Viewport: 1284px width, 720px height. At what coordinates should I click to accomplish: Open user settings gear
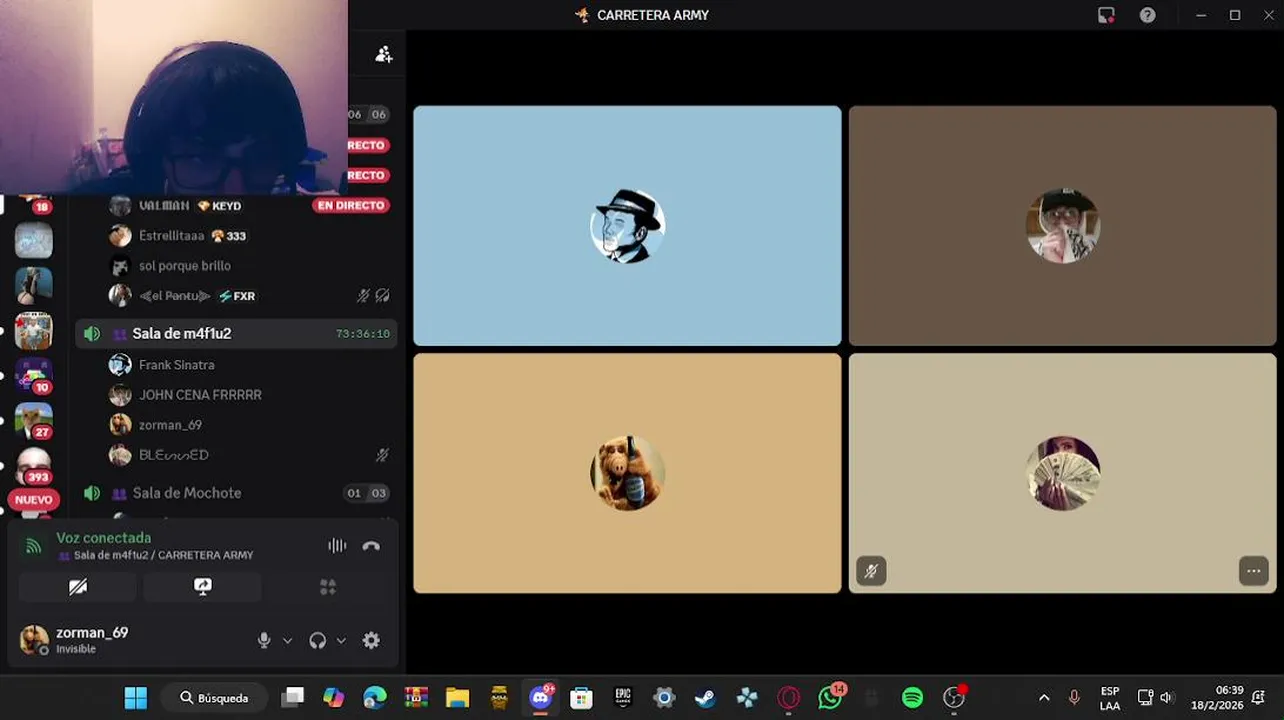371,641
